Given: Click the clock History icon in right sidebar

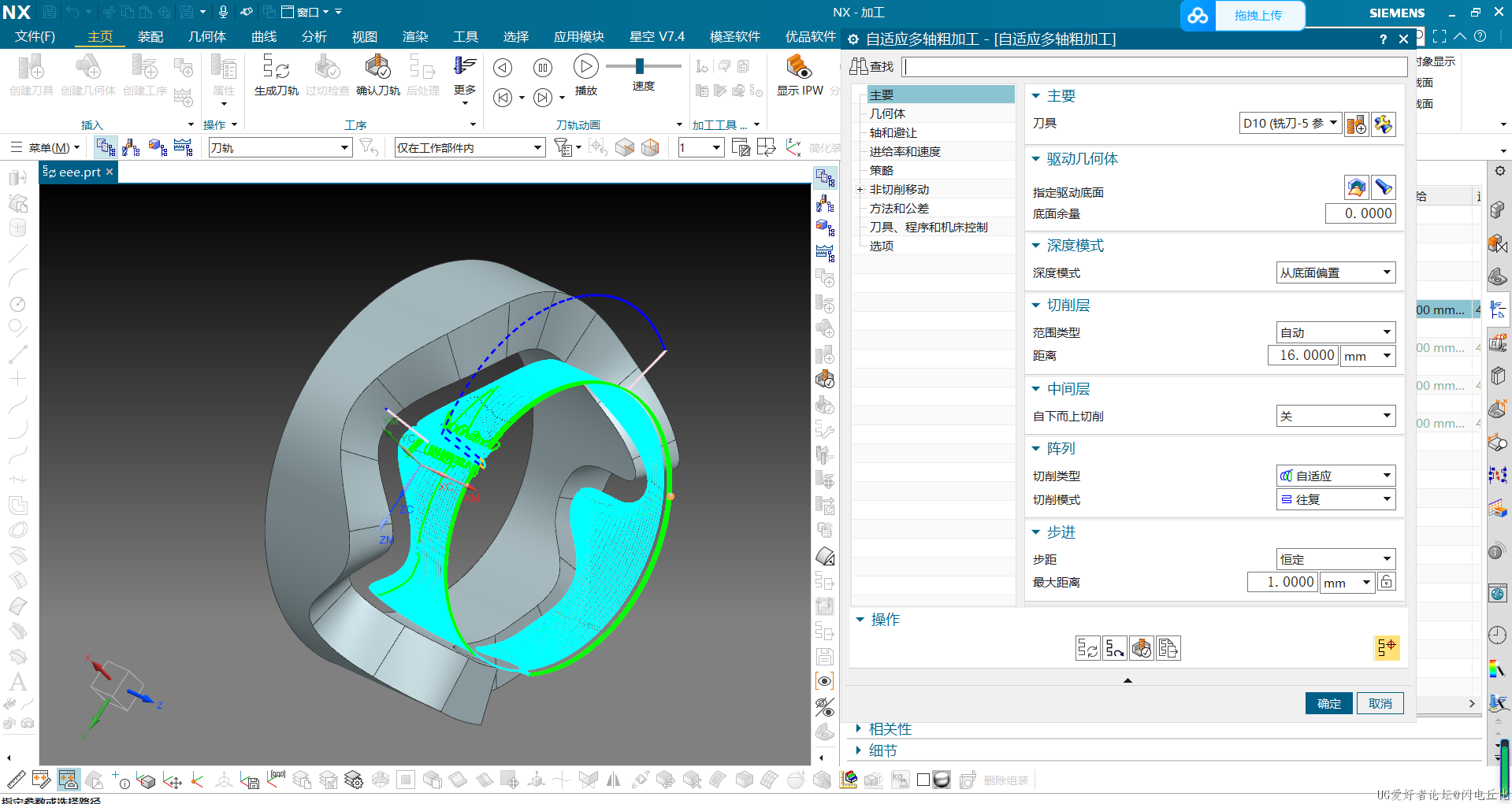Looking at the screenshot, I should [1498, 635].
